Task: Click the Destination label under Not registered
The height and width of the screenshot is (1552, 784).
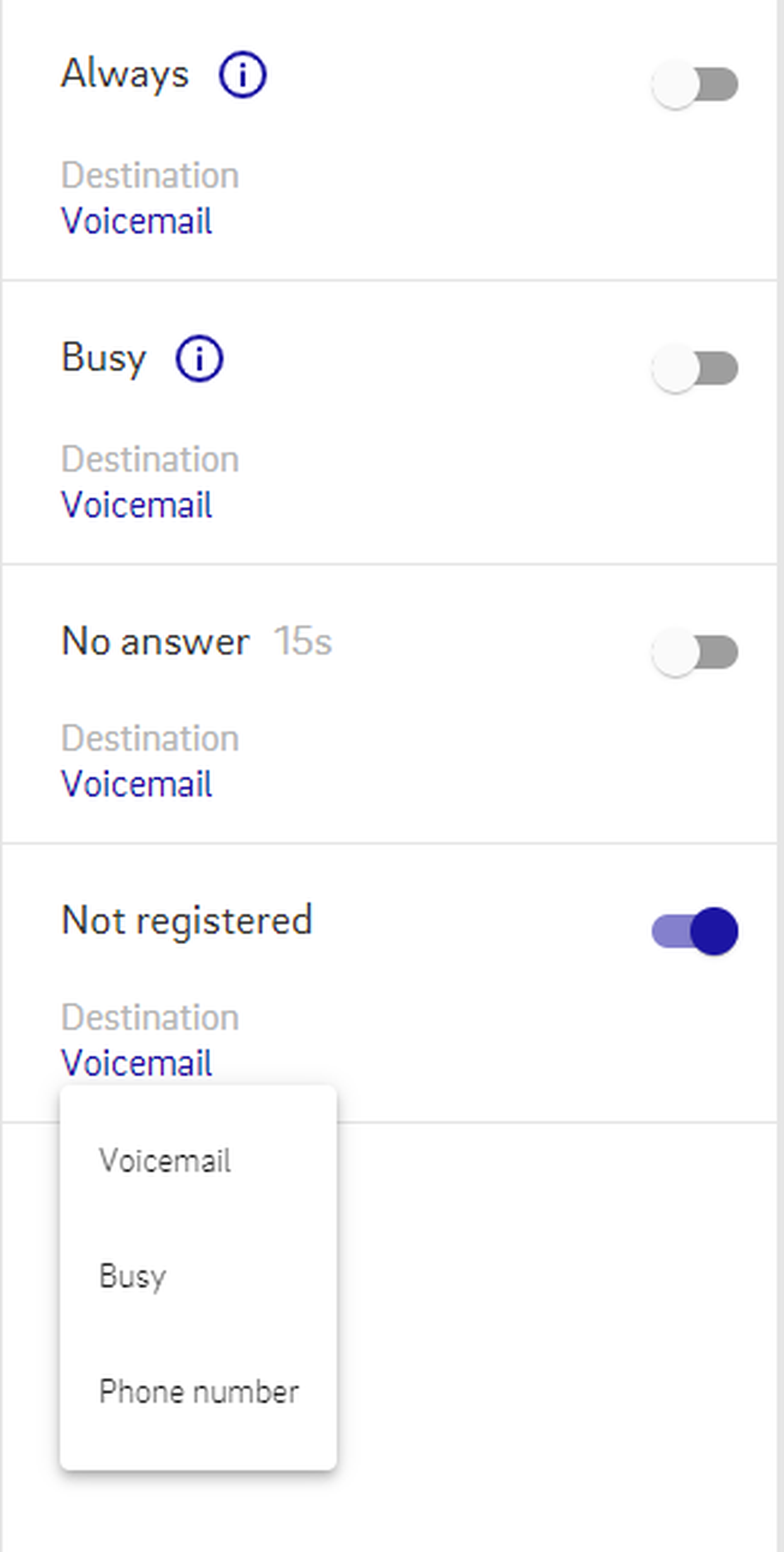Action: pyautogui.click(x=150, y=1017)
